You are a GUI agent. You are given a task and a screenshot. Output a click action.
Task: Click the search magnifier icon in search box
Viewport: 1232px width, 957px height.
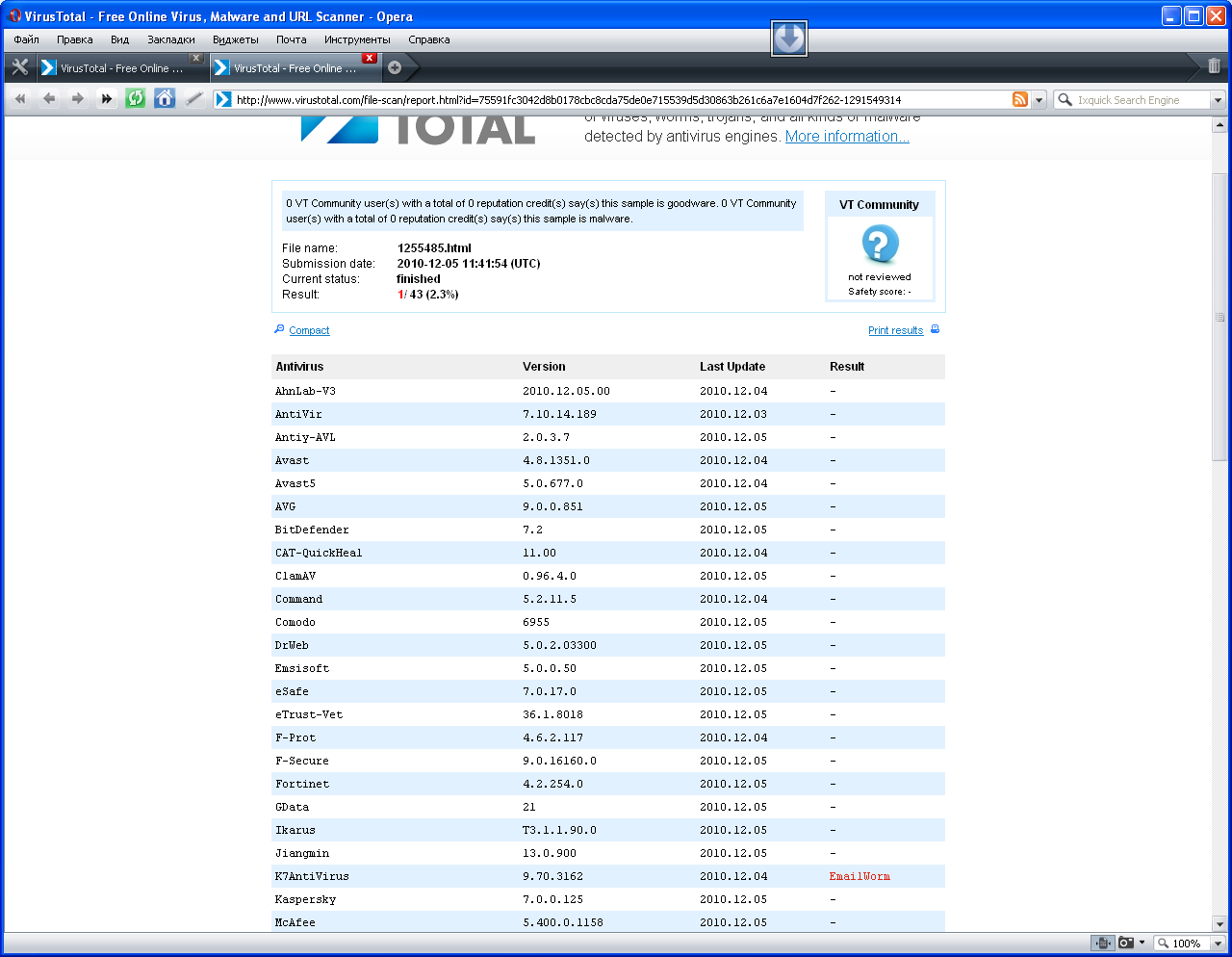tap(1065, 99)
